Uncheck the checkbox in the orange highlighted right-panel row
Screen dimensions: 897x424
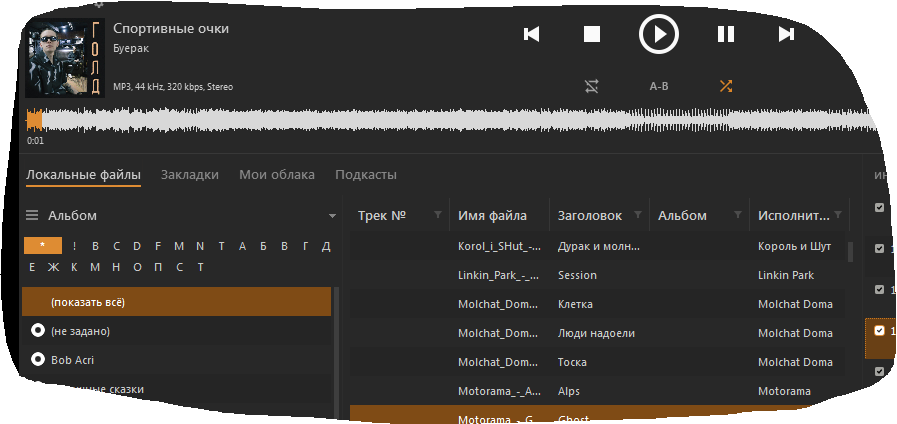[879, 330]
